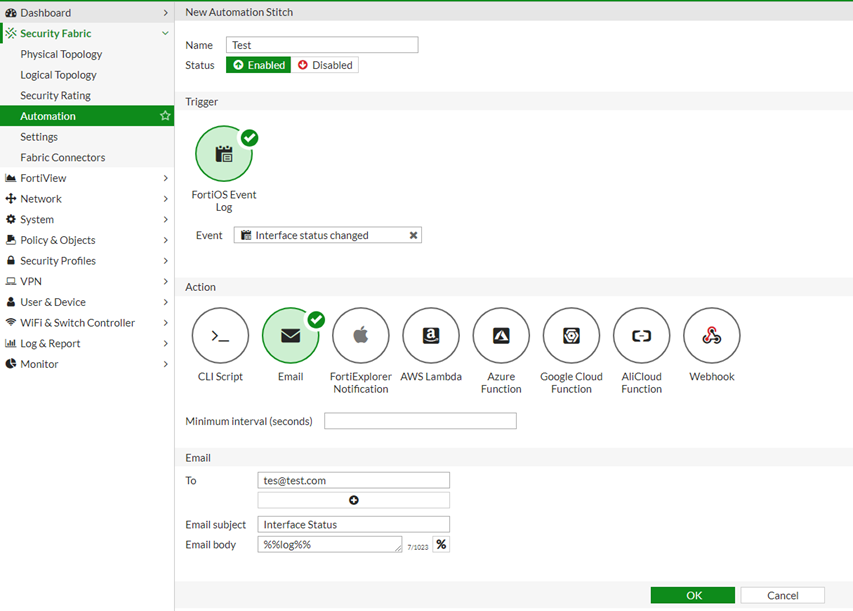Choose the AWS Lambda action icon
Viewport: 853px width, 611px height.
431,336
